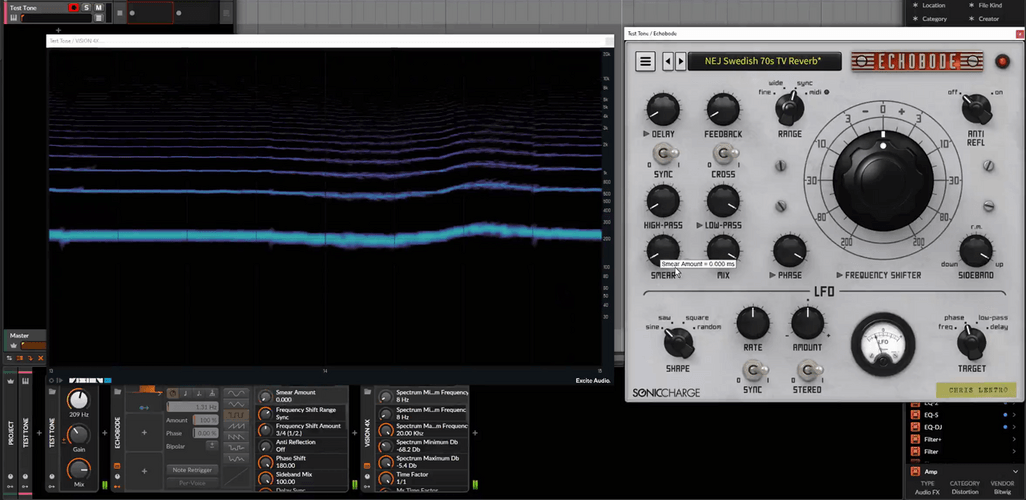Click the Sonic Charge logo

click(666, 393)
